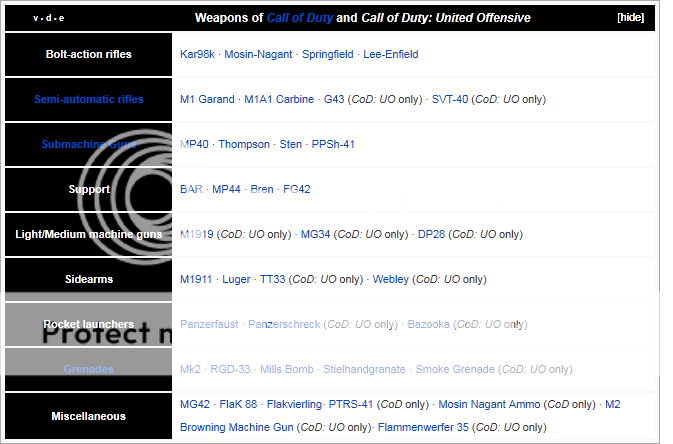Open the SVT-40 weapon link
The width and height of the screenshot is (673, 444).
tap(450, 99)
